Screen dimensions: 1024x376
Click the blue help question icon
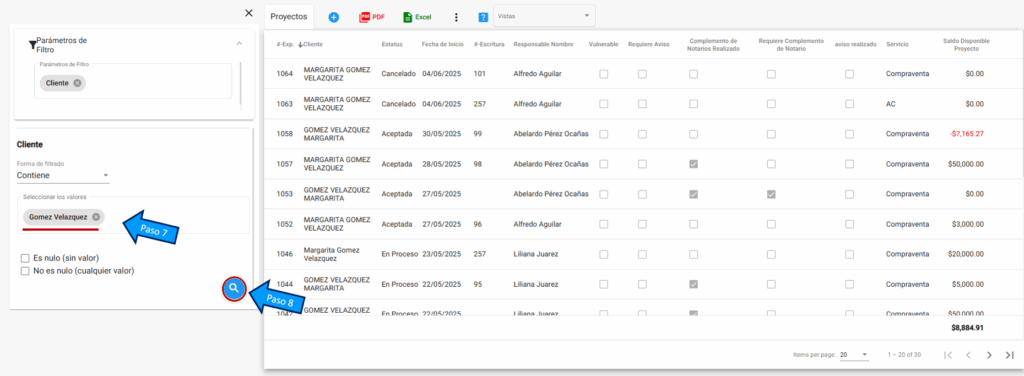point(483,17)
